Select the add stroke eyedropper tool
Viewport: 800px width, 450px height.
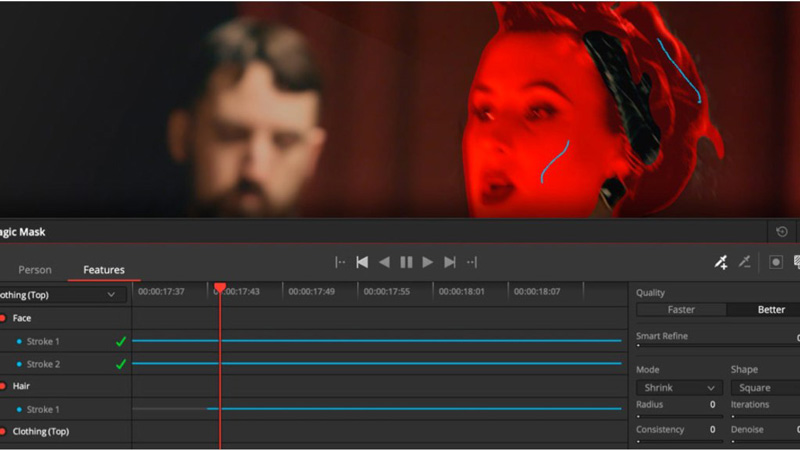(x=720, y=262)
